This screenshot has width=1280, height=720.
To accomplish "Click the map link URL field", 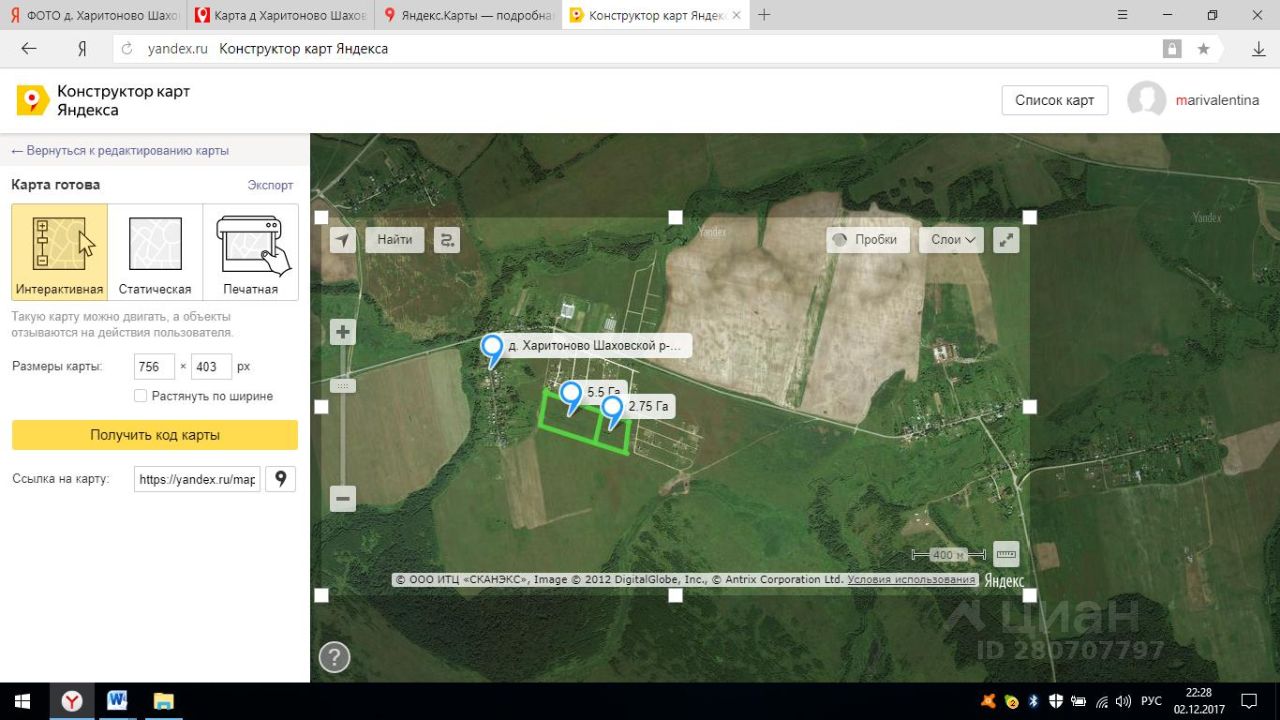I will tap(197, 479).
